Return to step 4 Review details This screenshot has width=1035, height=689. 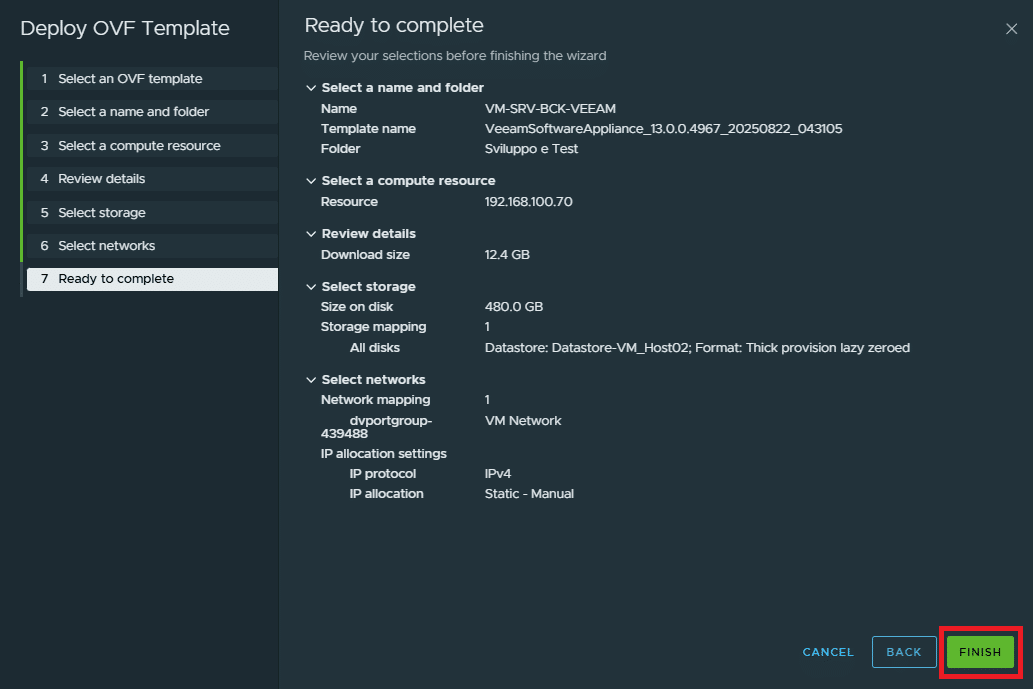pos(101,179)
